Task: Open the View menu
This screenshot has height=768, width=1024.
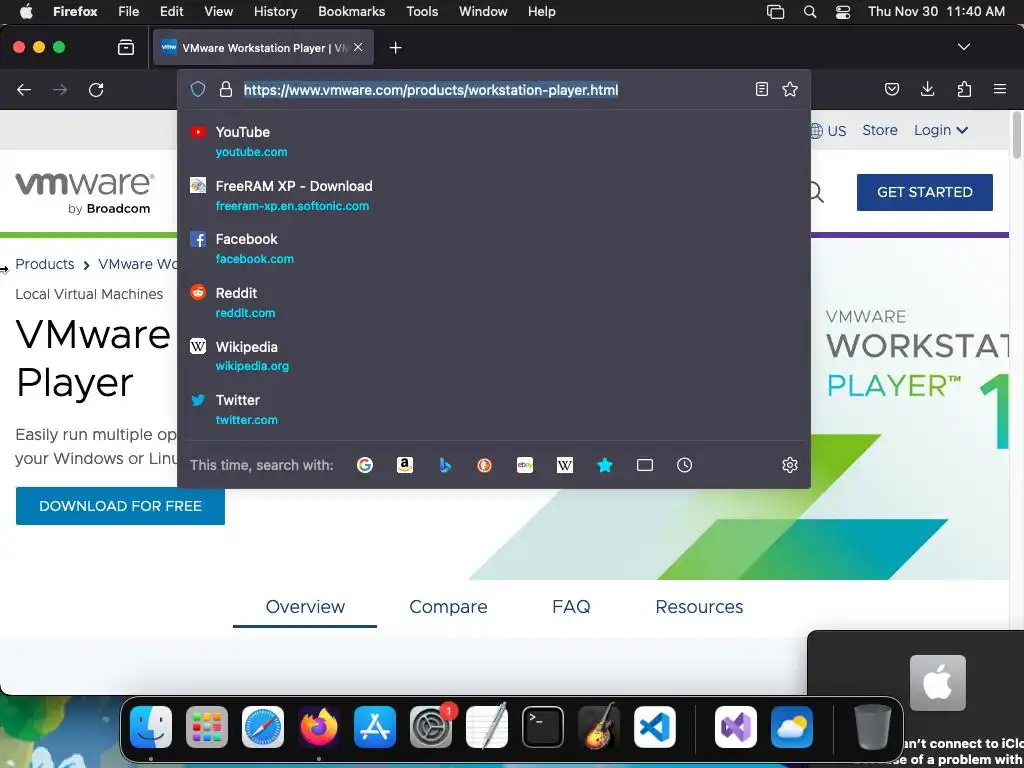Action: [x=218, y=12]
